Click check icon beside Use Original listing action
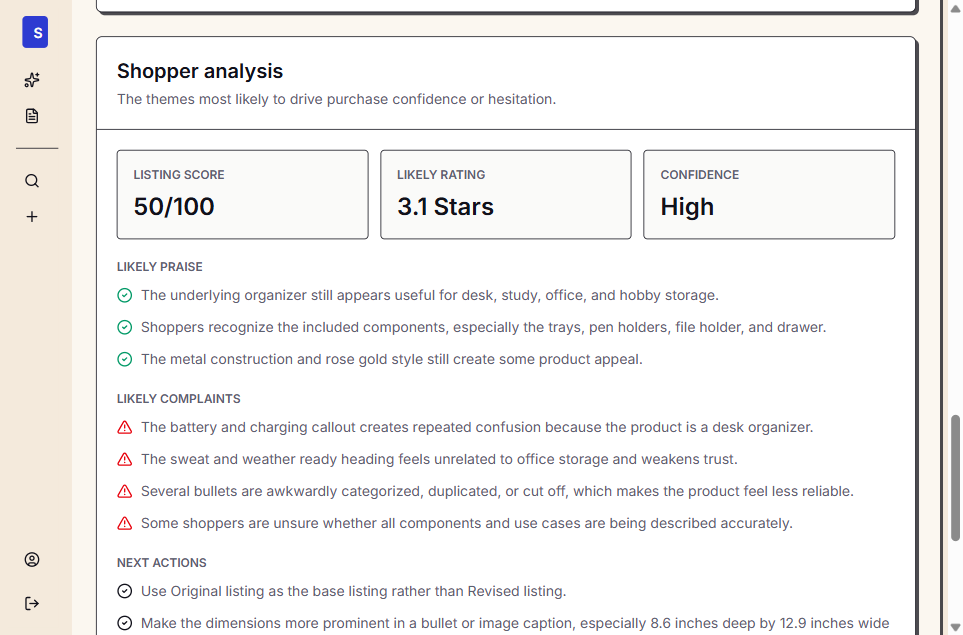The width and height of the screenshot is (963, 635). (x=125, y=591)
